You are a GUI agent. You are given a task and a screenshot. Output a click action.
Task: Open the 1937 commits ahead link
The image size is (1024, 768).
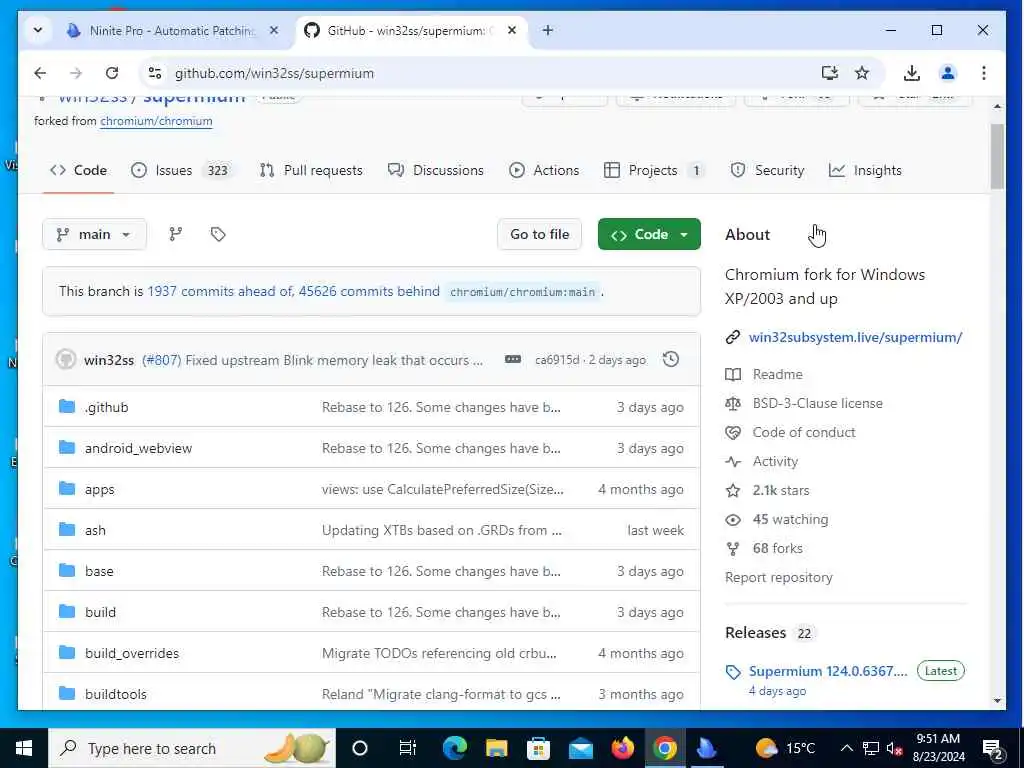(221, 291)
